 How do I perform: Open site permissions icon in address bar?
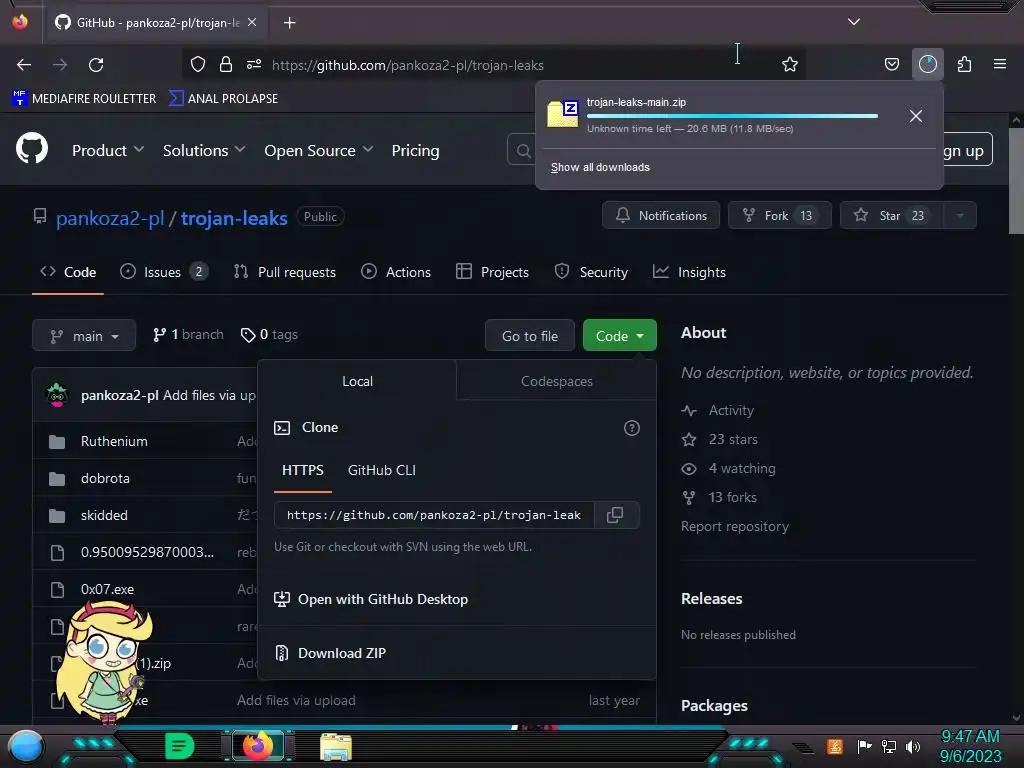coord(254,64)
